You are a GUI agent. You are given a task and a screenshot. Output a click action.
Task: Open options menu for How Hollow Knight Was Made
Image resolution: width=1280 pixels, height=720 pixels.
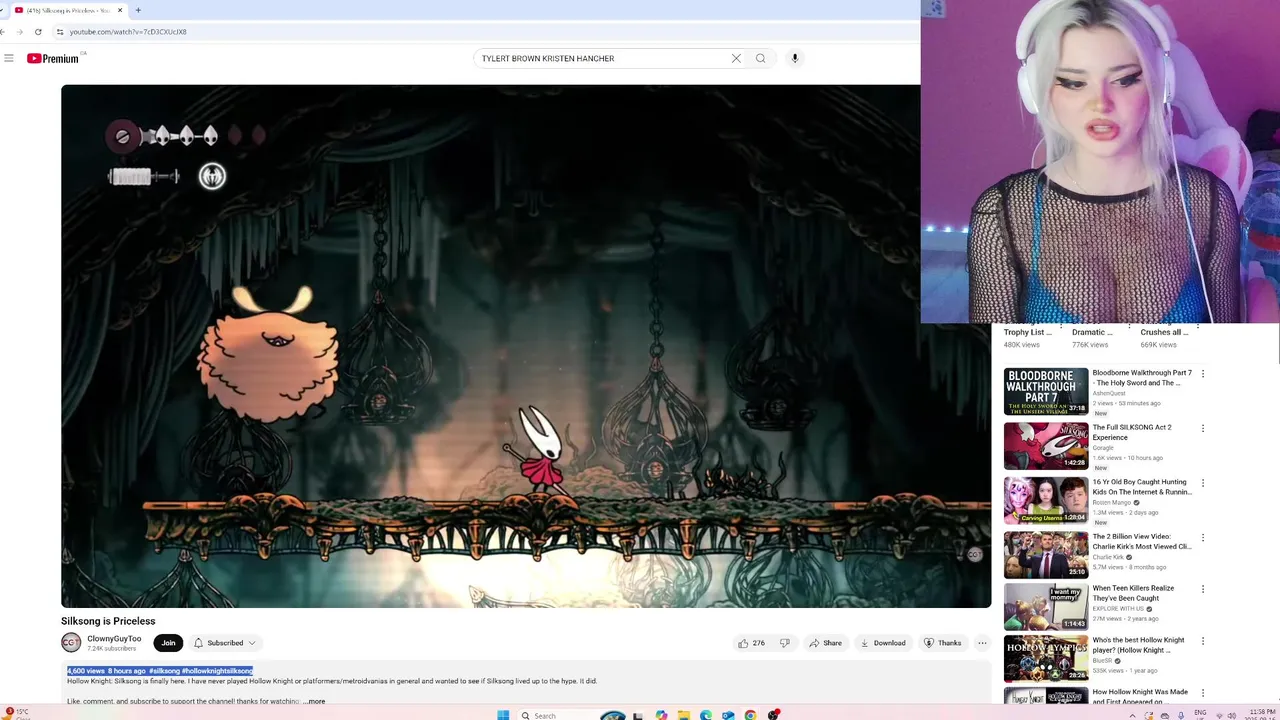pos(1202,693)
